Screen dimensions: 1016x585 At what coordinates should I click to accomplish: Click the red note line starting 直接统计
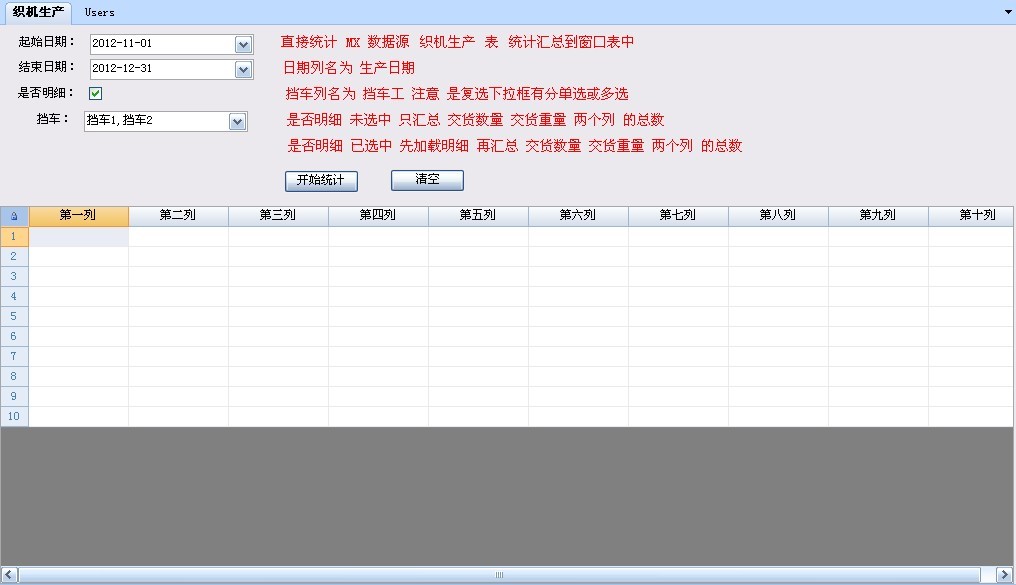click(x=457, y=42)
